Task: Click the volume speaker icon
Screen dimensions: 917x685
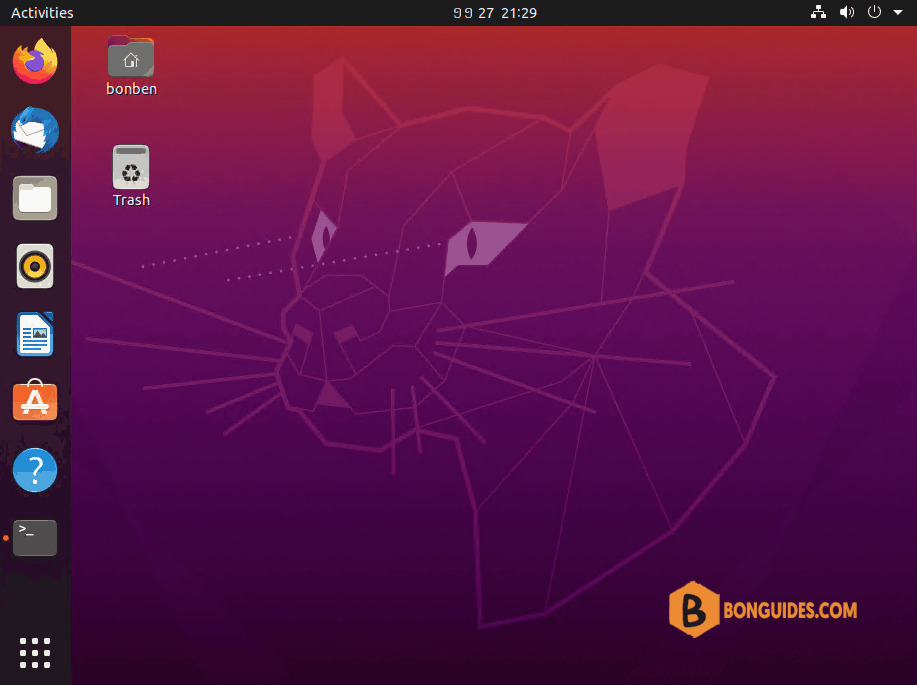Action: point(847,12)
